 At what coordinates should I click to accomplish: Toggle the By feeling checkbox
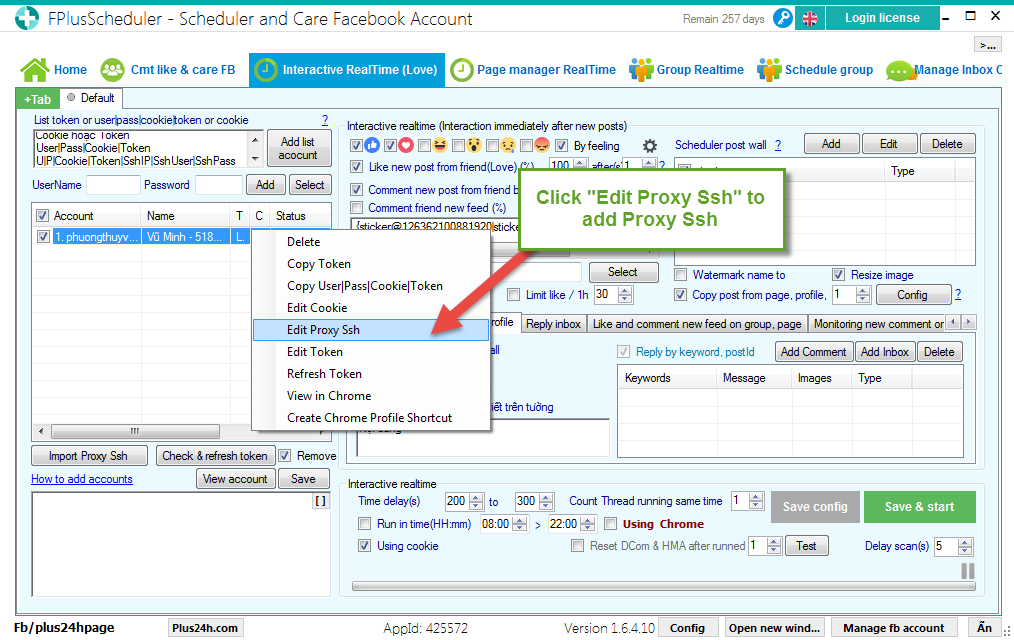(561, 145)
